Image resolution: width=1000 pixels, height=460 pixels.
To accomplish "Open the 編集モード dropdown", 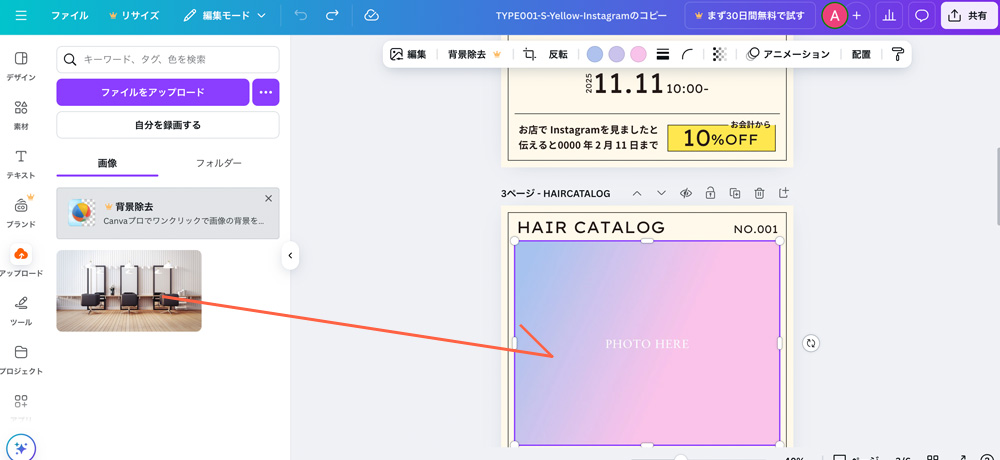I will click(x=225, y=16).
